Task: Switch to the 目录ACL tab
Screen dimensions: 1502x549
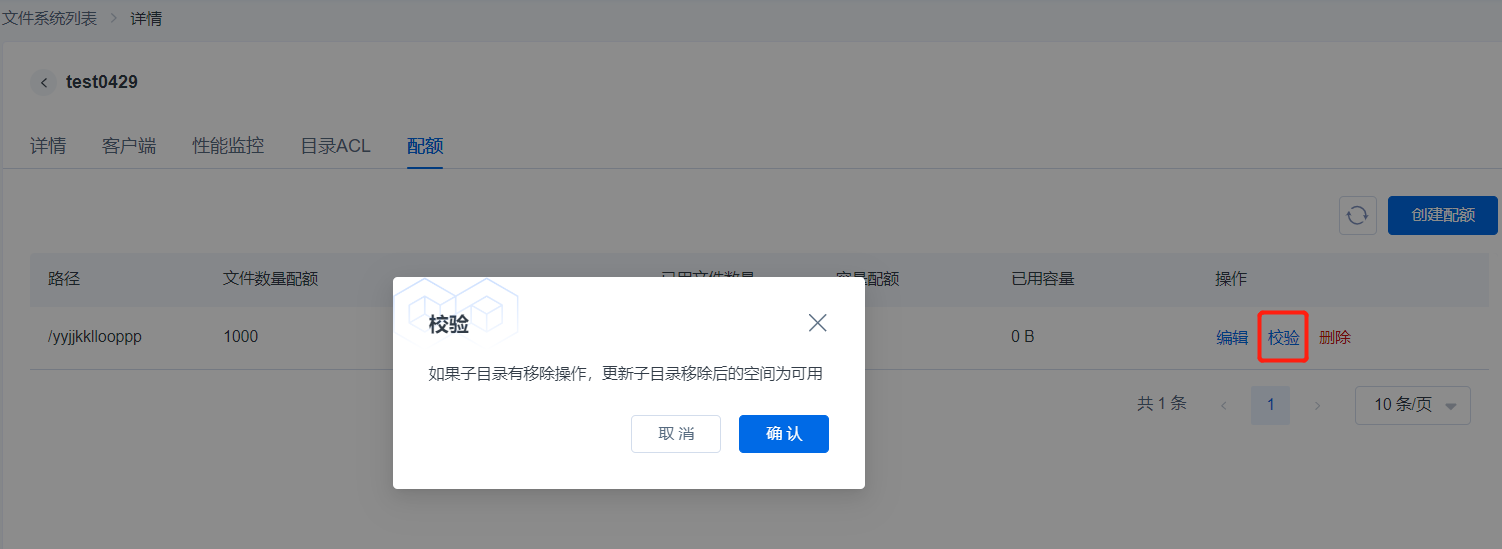Action: (x=335, y=146)
